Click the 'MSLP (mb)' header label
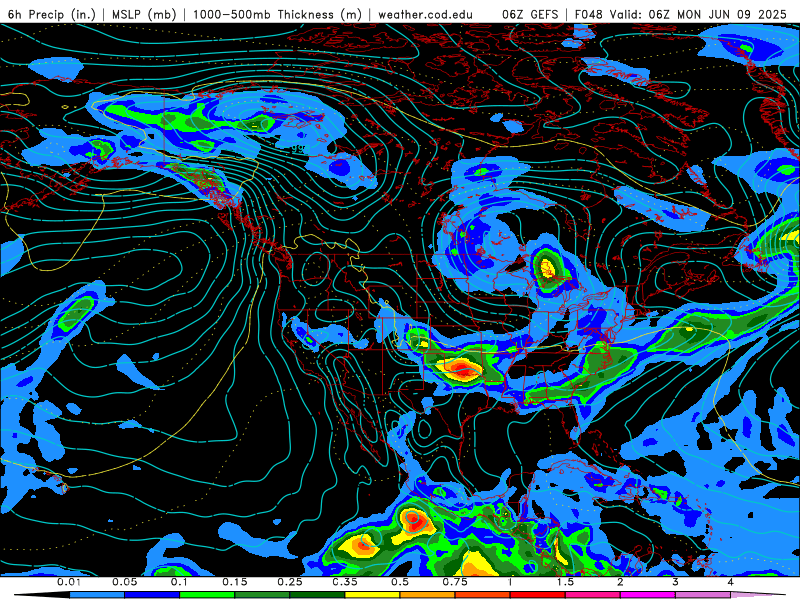This screenshot has width=800, height=600. coord(144,14)
